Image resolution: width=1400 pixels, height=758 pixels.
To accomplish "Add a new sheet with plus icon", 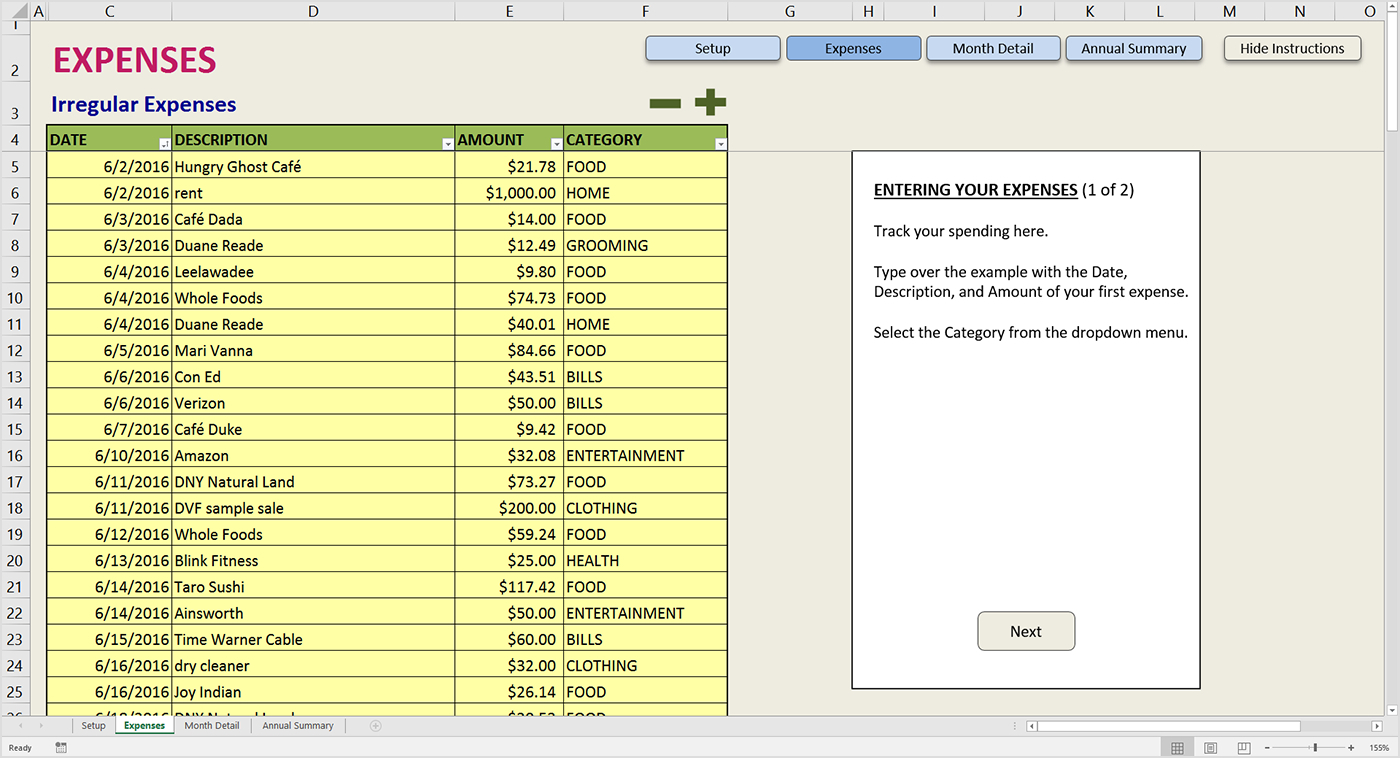I will [376, 726].
